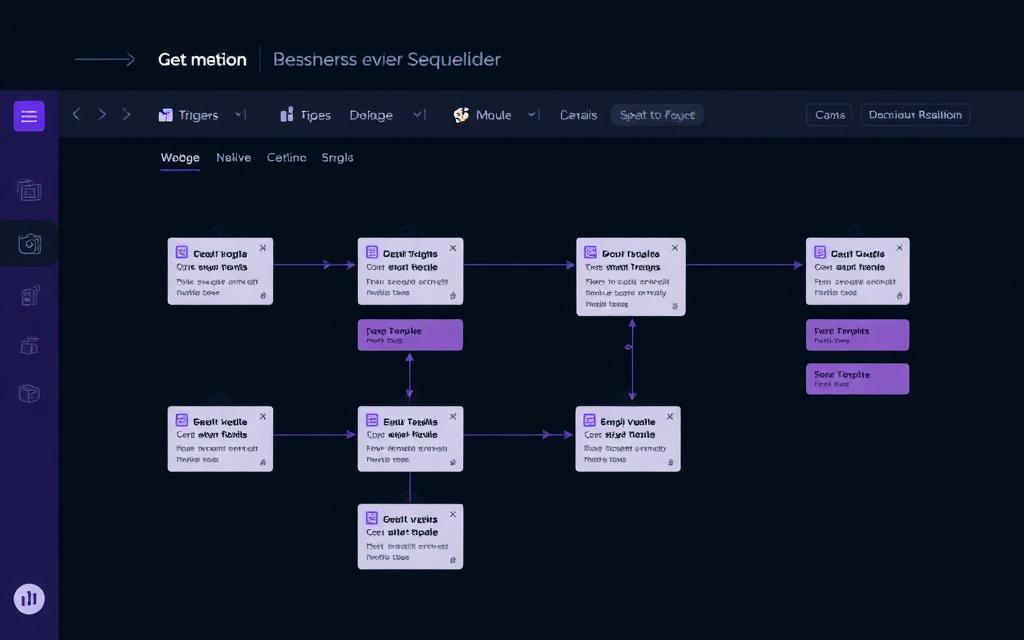Switch to the Srigls tab
Viewport: 1024px width, 640px height.
338,157
